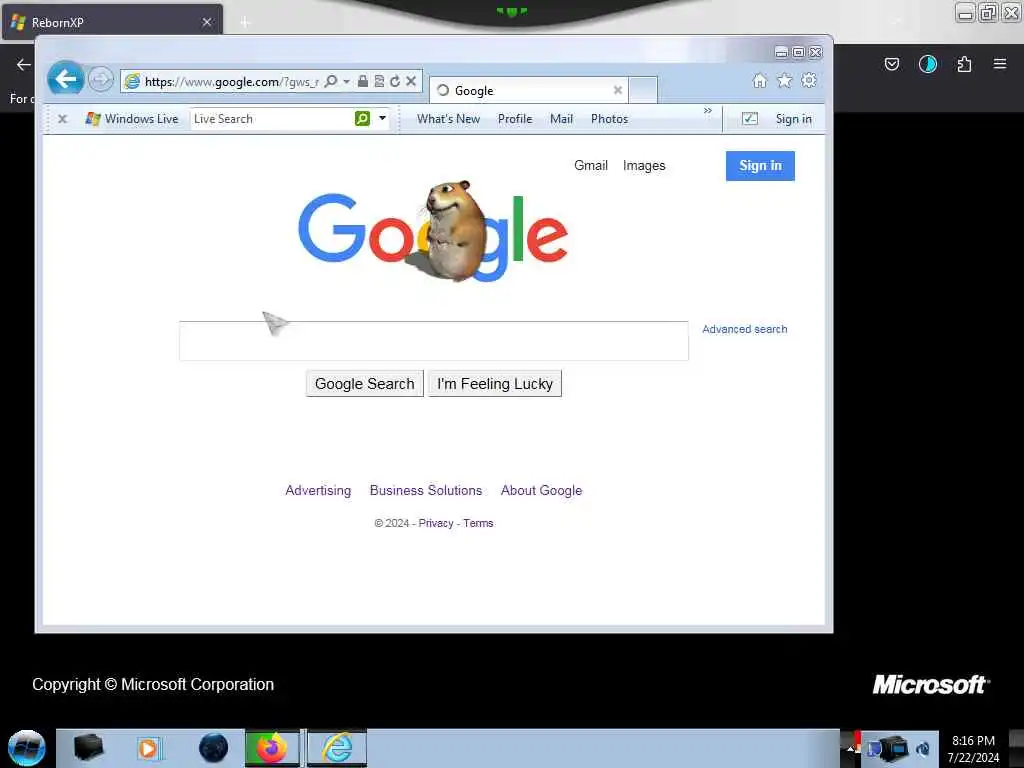
Task: Click the outer browser back arrow
Action: pyautogui.click(x=24, y=64)
